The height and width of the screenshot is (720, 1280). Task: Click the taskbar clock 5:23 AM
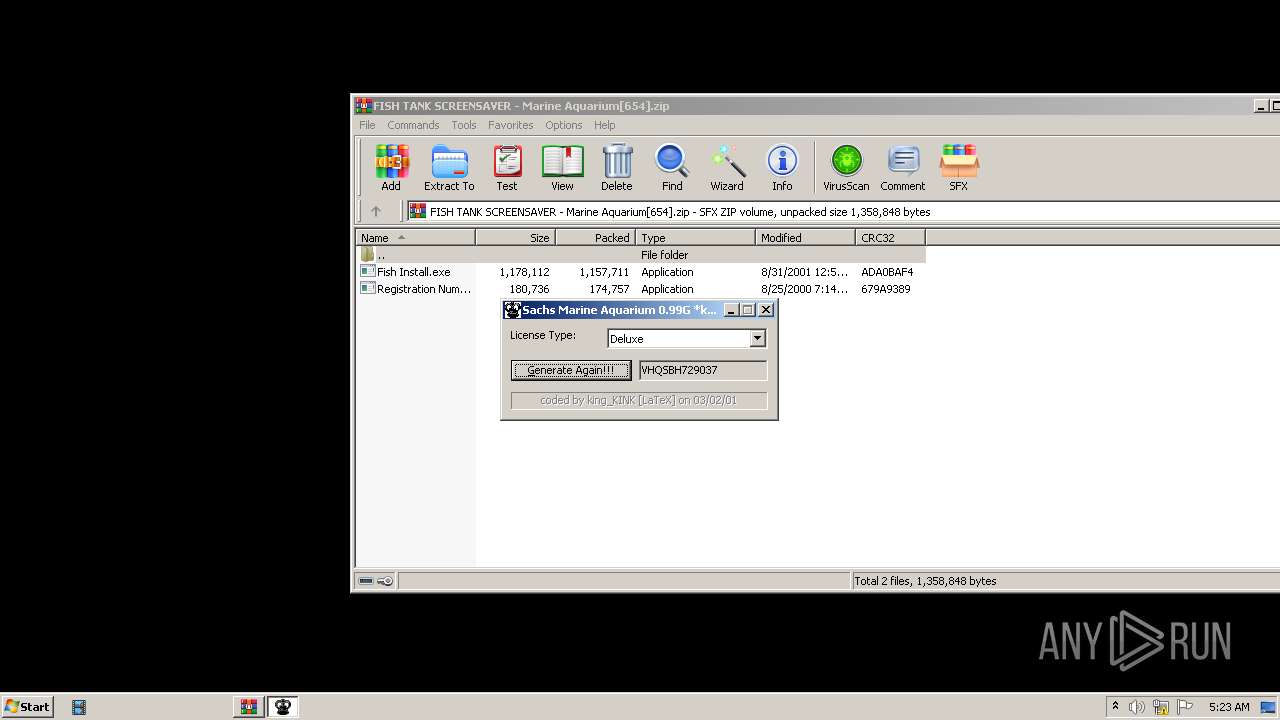[x=1229, y=707]
